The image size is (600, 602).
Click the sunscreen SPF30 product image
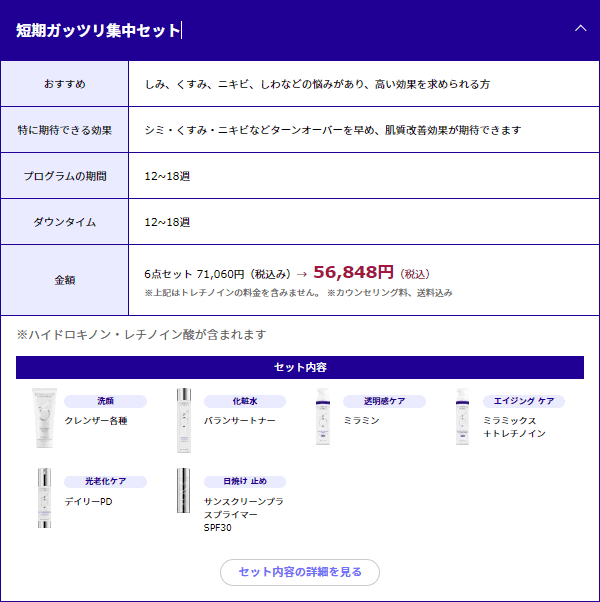coord(183,497)
